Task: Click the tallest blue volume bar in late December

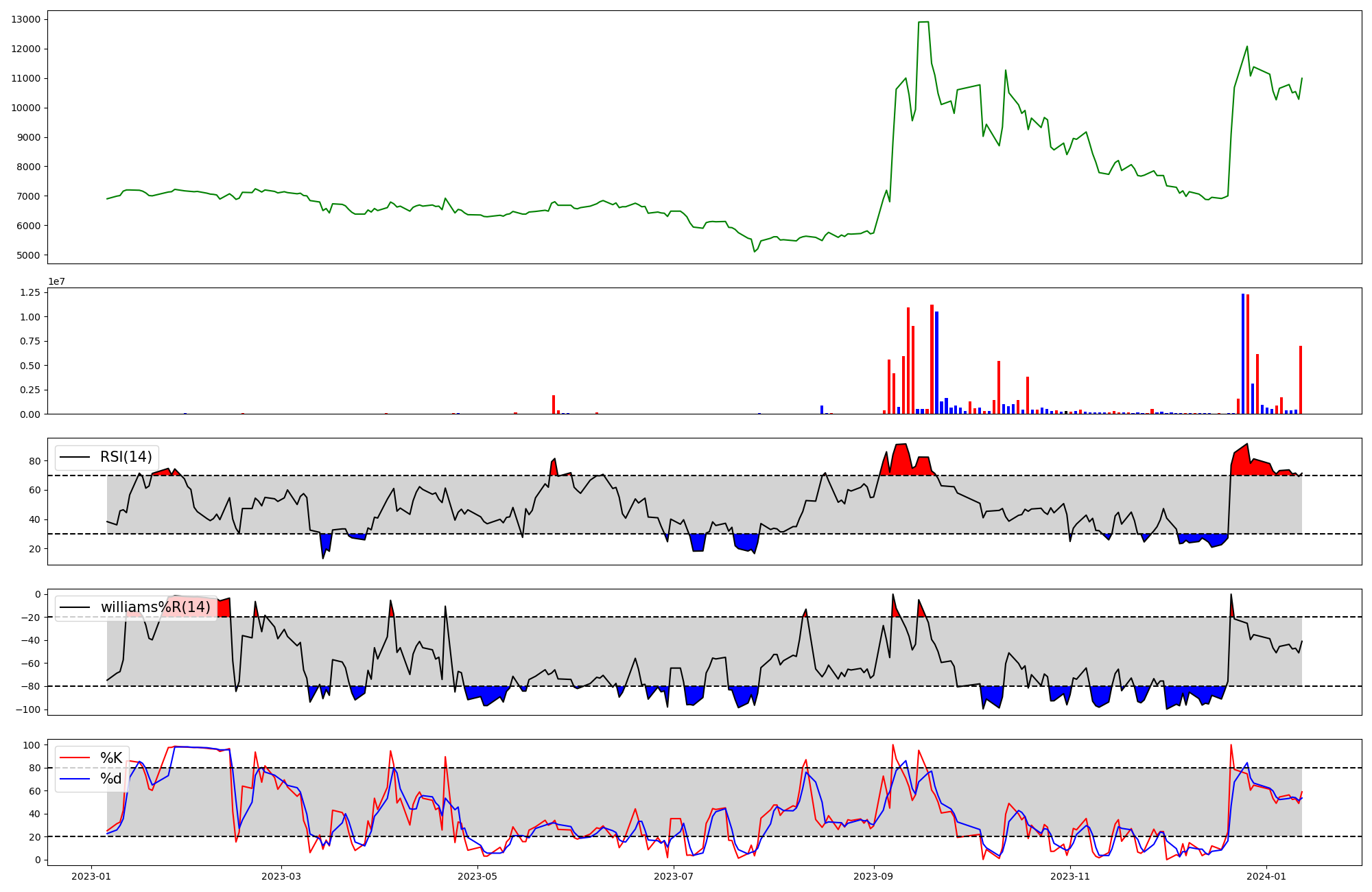Action: pyautogui.click(x=1243, y=354)
